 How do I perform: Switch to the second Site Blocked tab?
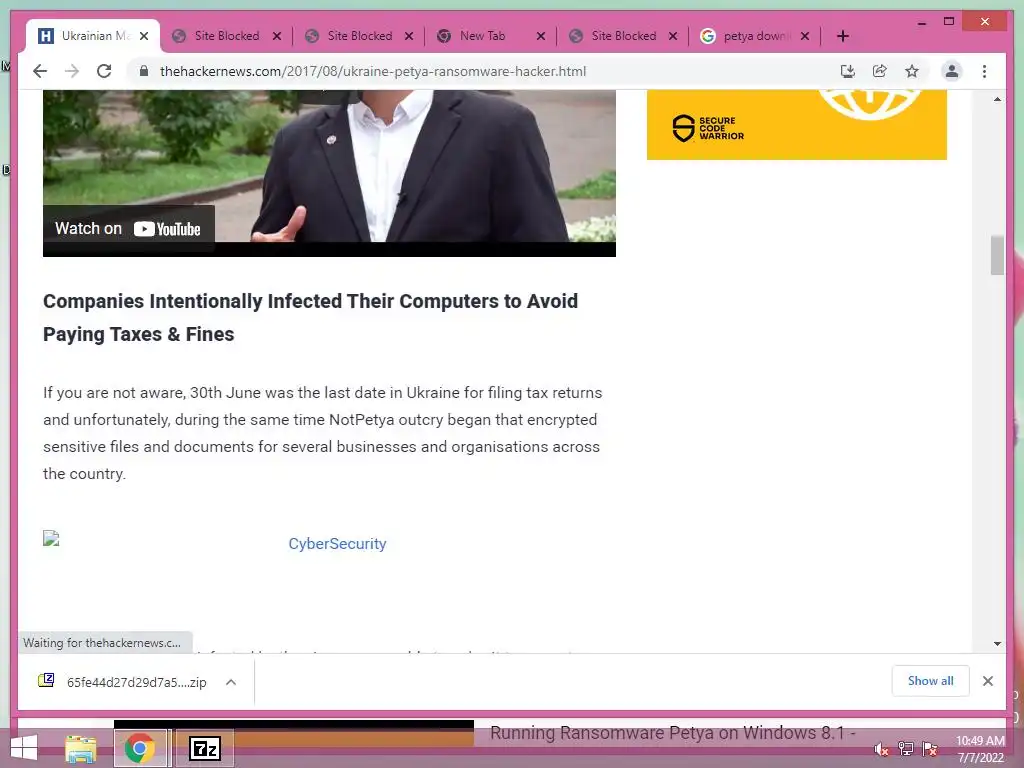coord(358,36)
